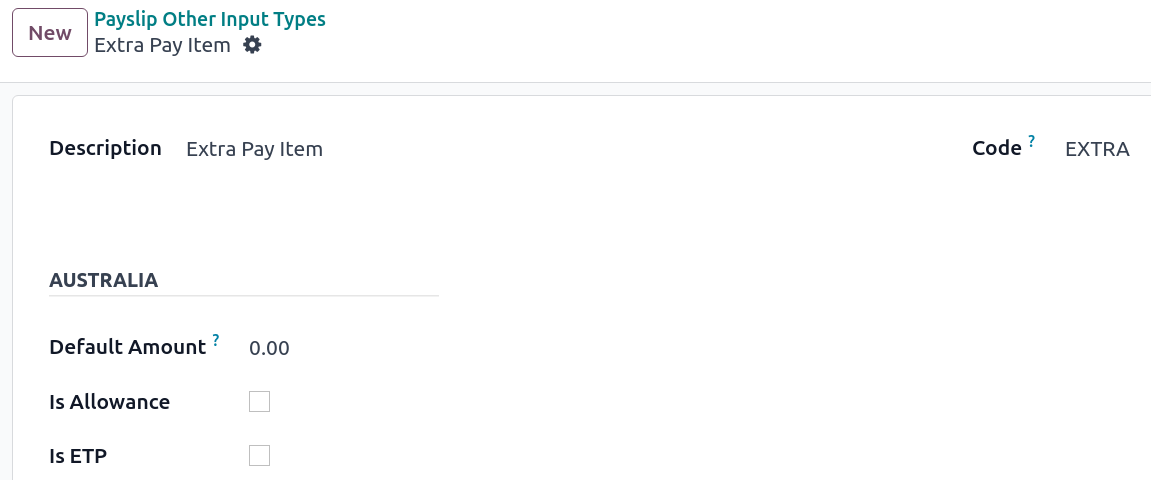Click the Code field help question mark

click(x=1031, y=142)
